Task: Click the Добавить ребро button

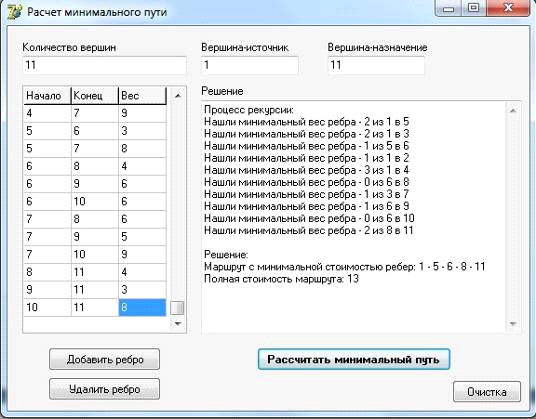Action: point(104,359)
